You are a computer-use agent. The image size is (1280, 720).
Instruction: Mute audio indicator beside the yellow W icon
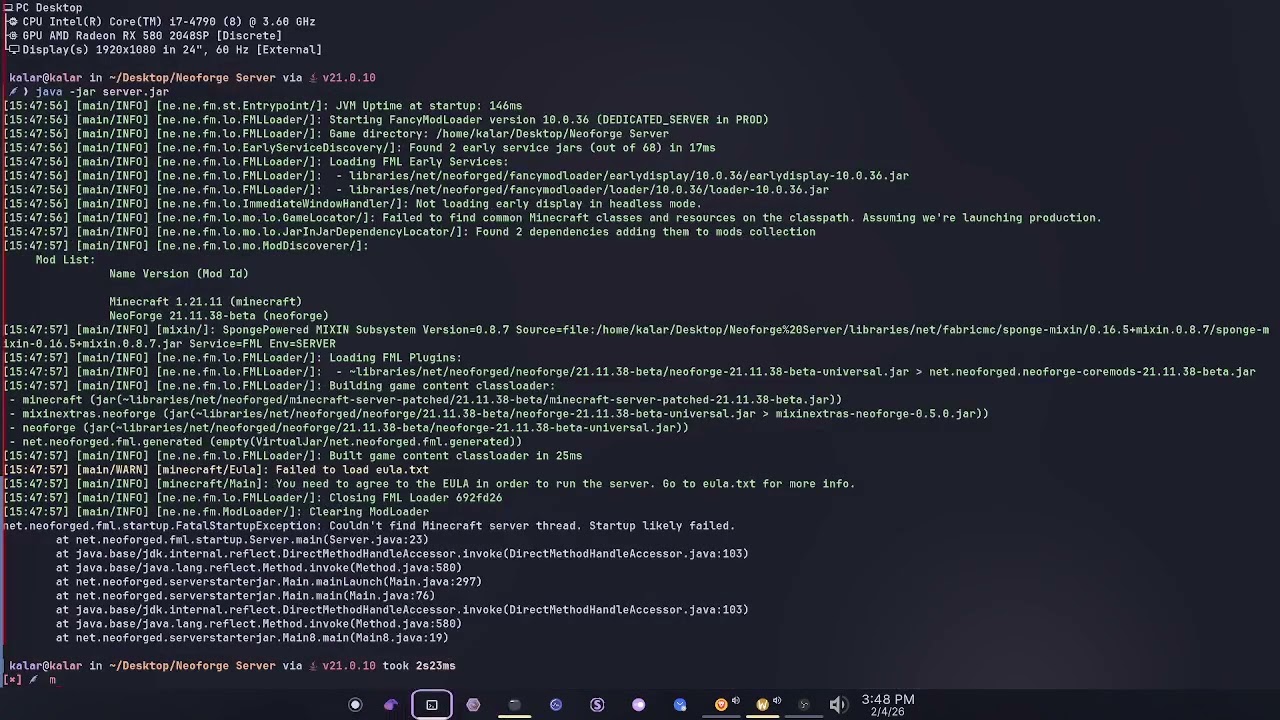point(777,701)
